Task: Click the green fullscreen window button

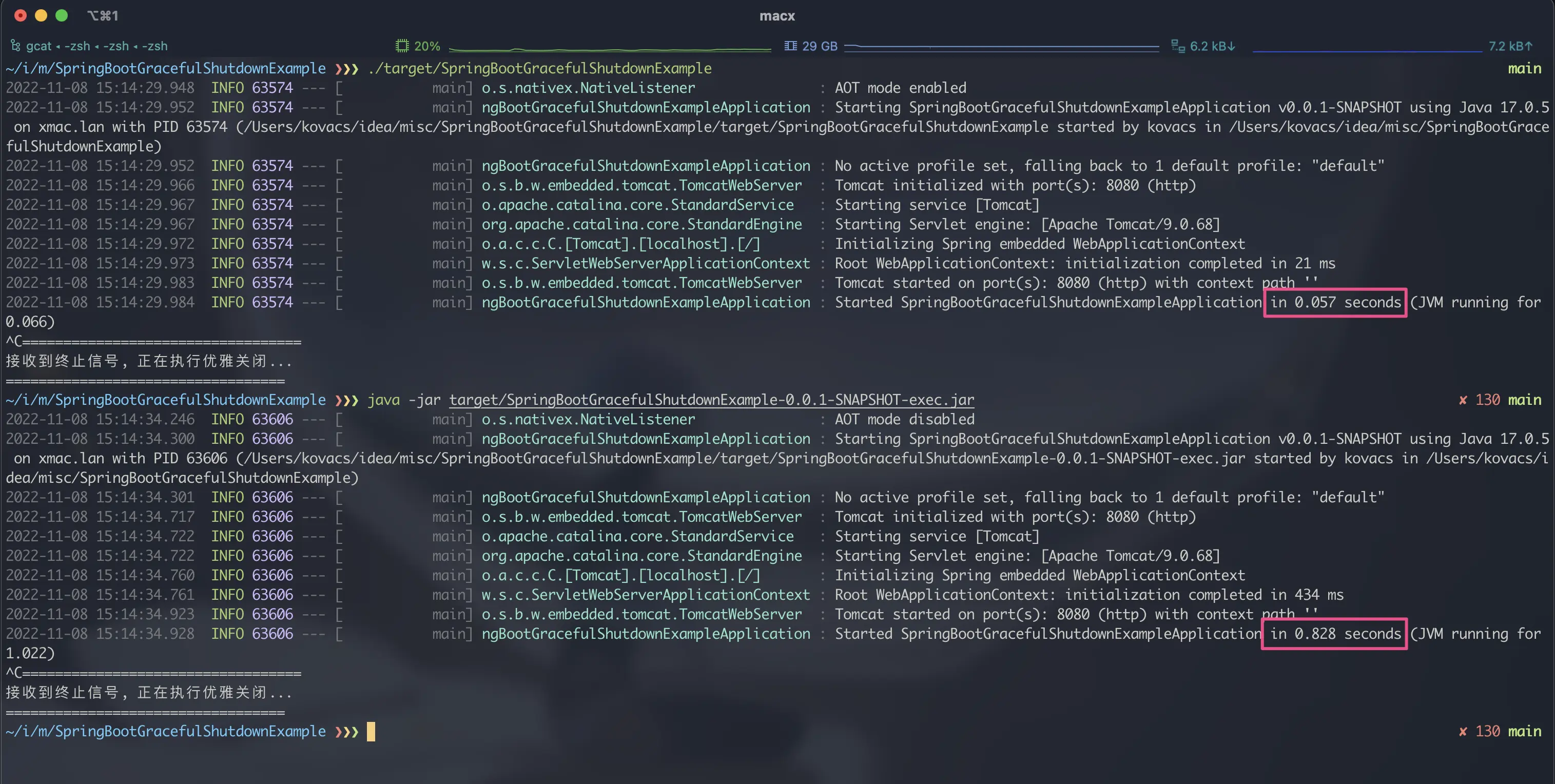Action: tap(62, 16)
